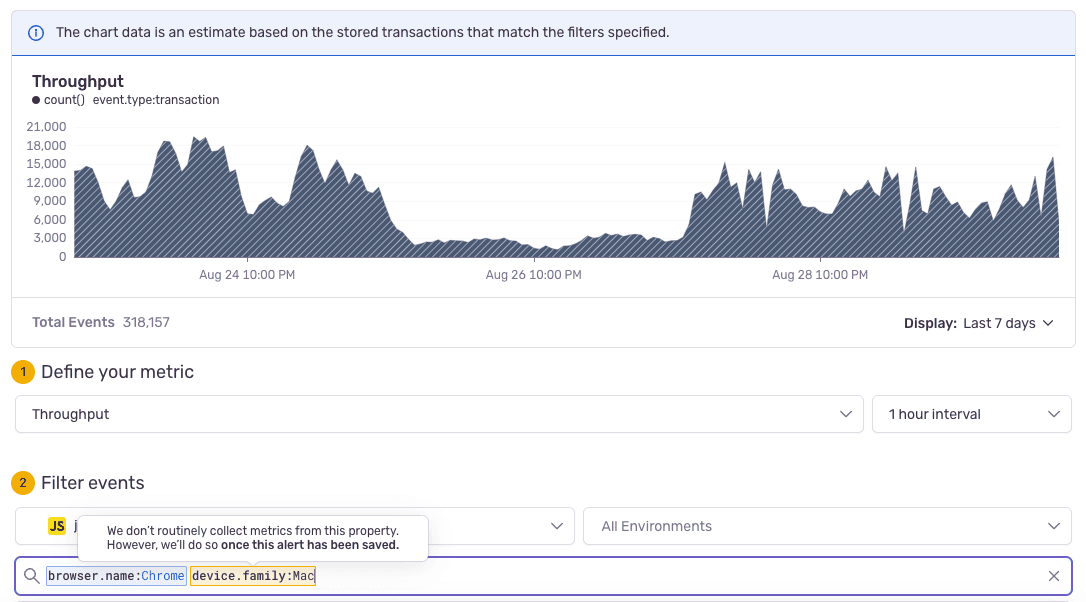Open the Throughput metric dropdown

pyautogui.click(x=440, y=413)
